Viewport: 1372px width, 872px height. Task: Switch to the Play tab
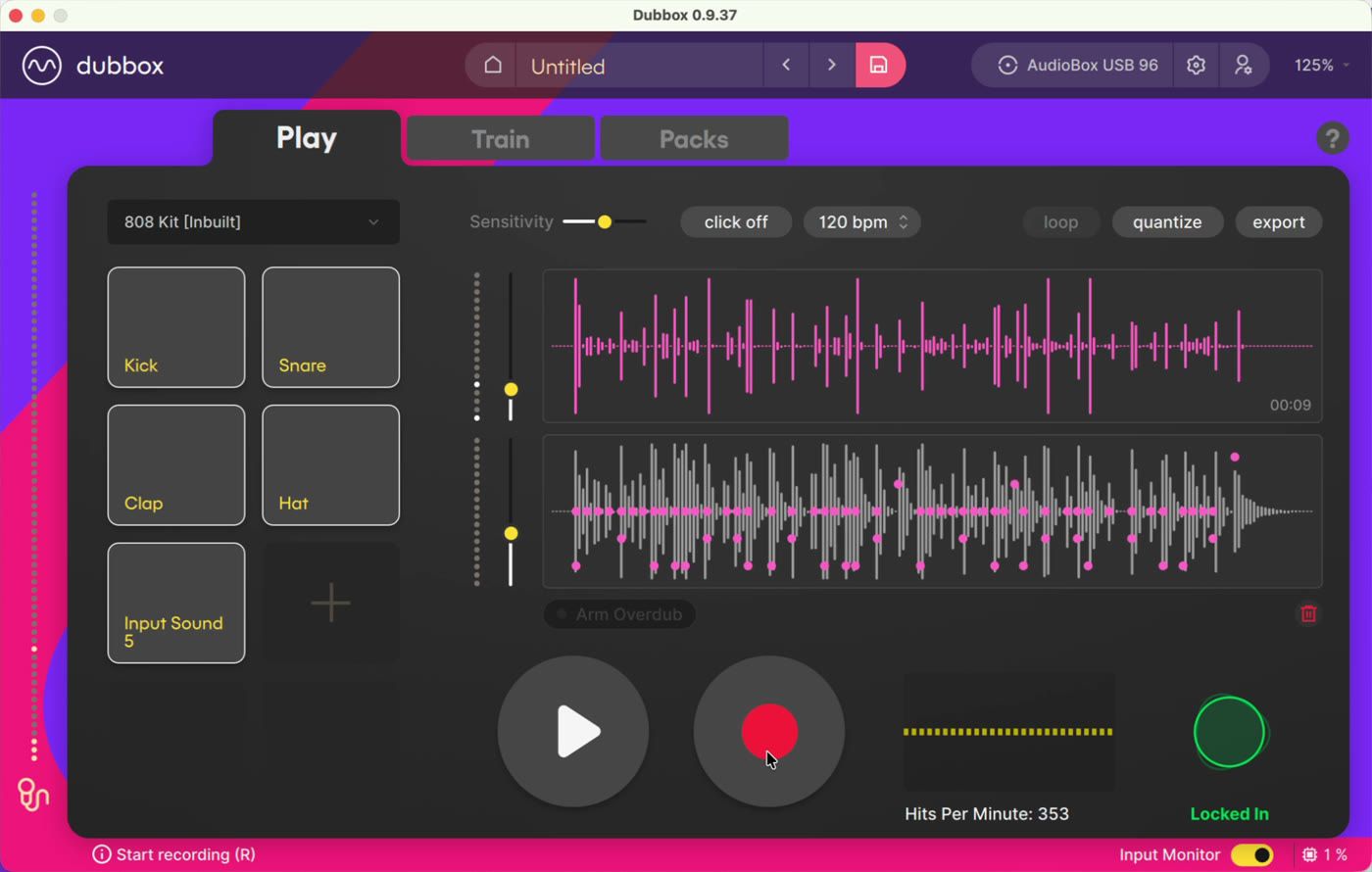[307, 138]
